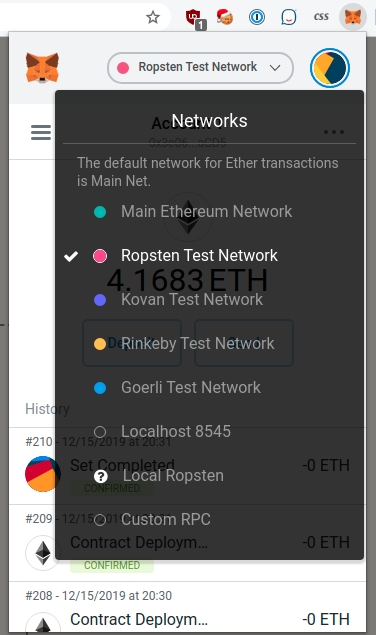Click the network dropdown chevron arrow
The image size is (376, 635).
tap(275, 68)
